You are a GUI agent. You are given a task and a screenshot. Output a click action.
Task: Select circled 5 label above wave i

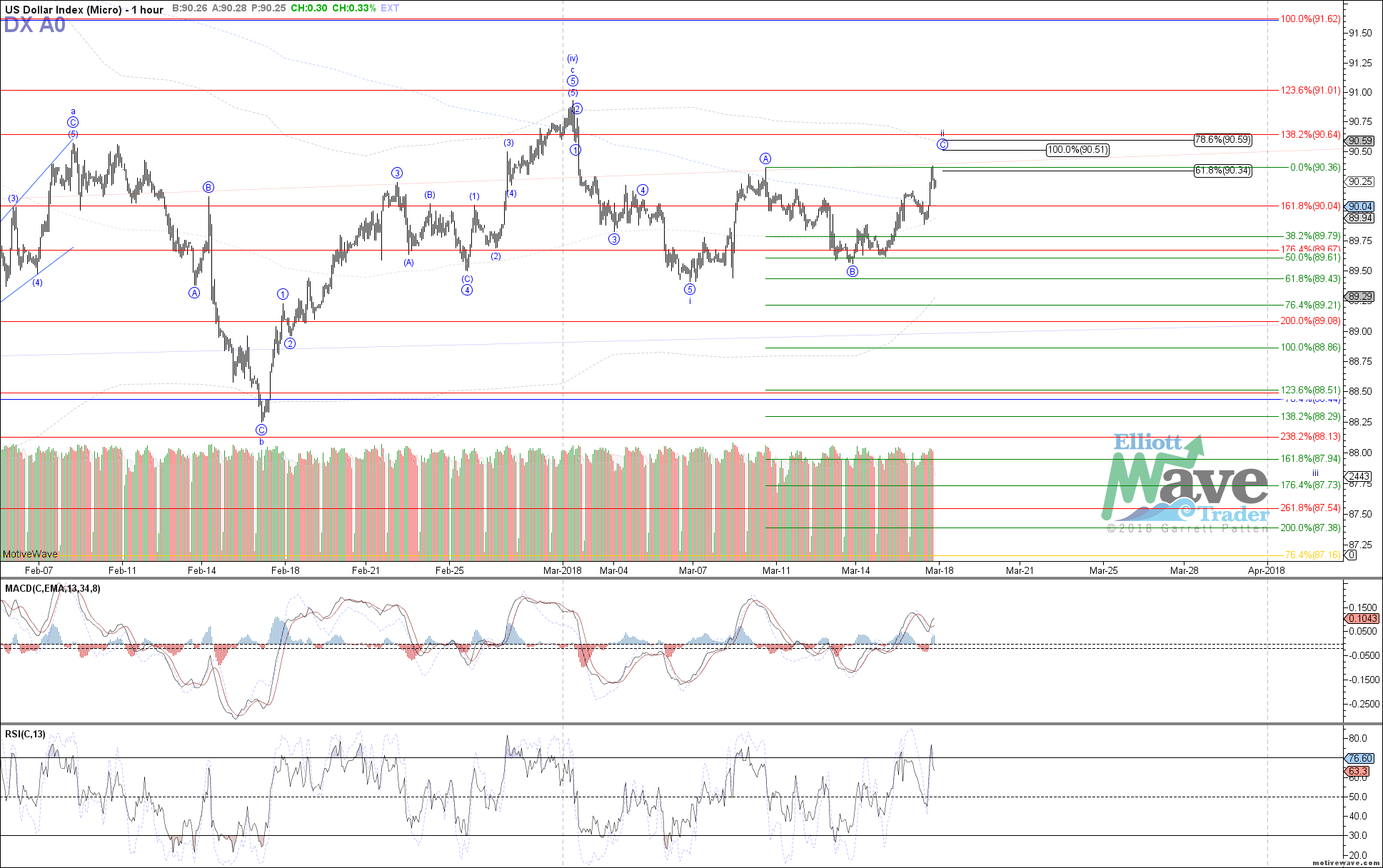pos(690,289)
